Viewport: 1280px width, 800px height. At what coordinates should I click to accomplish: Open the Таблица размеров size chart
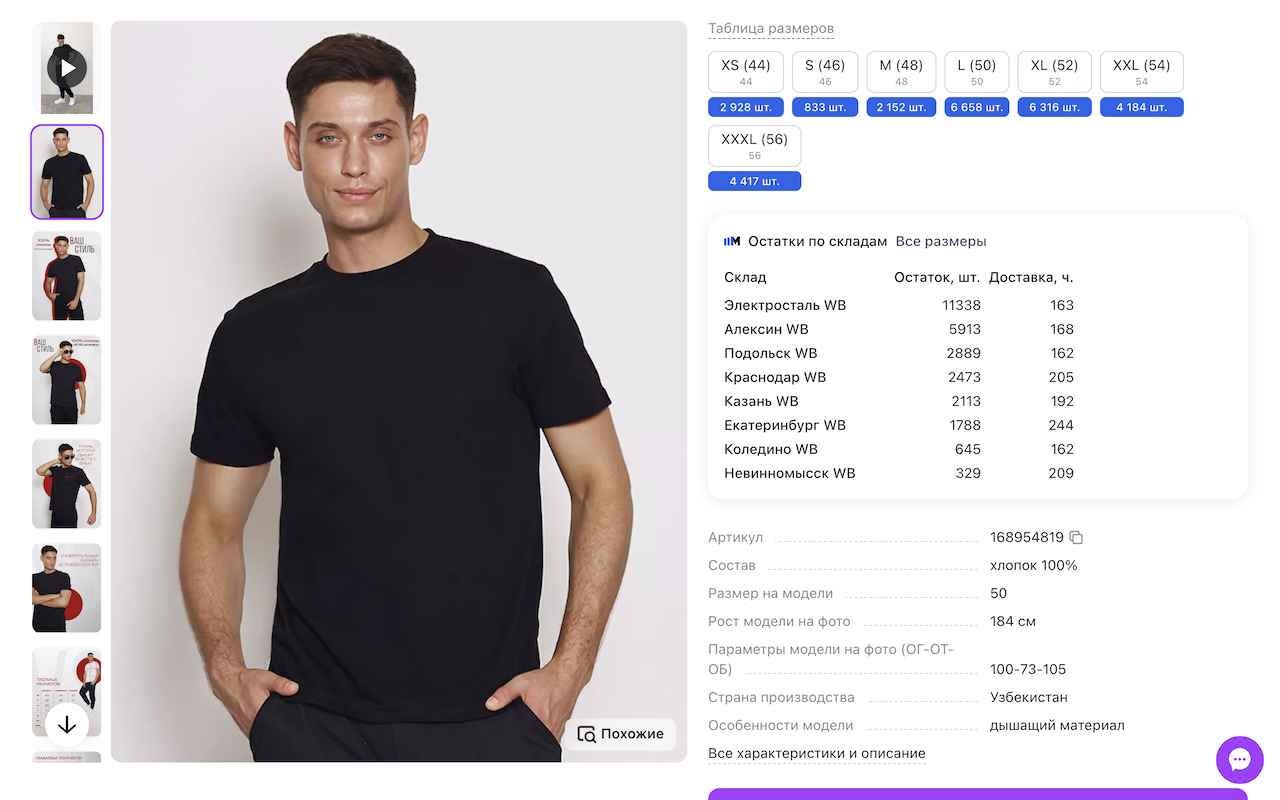click(x=771, y=29)
